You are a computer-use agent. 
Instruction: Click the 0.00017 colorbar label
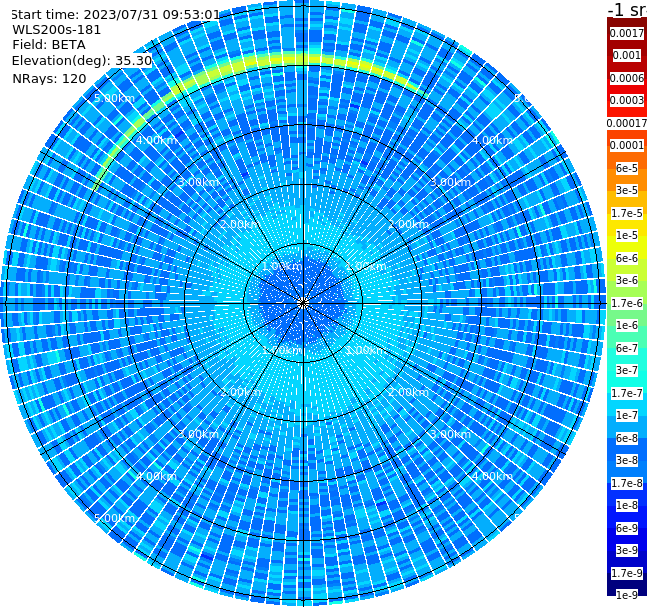coord(627,123)
